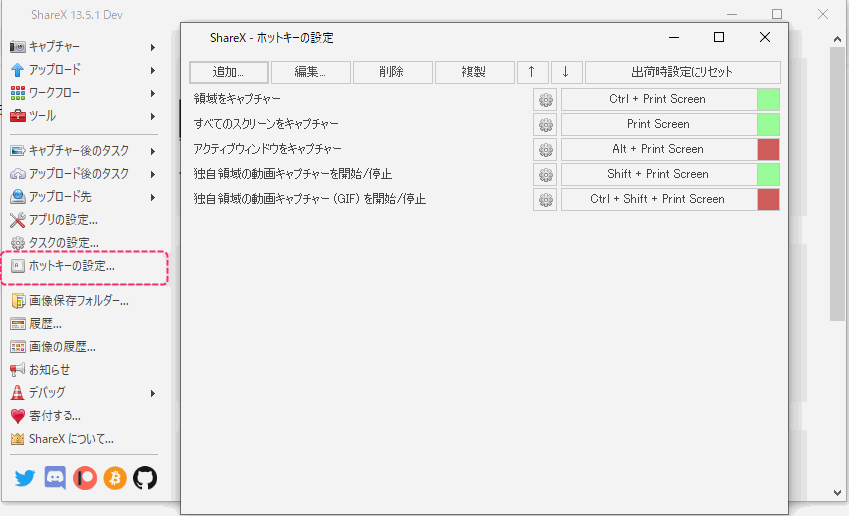Select the ホットキーの設定... menu entry

click(71, 266)
